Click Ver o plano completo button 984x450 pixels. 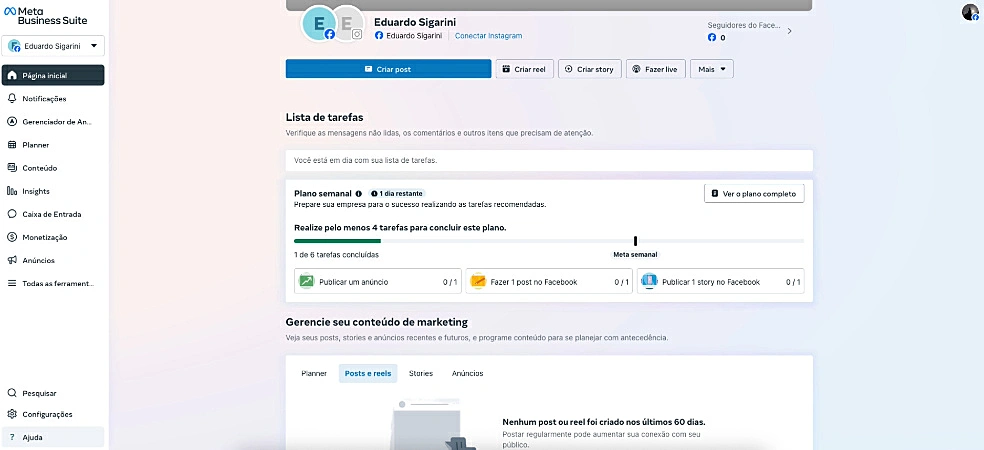tap(754, 194)
